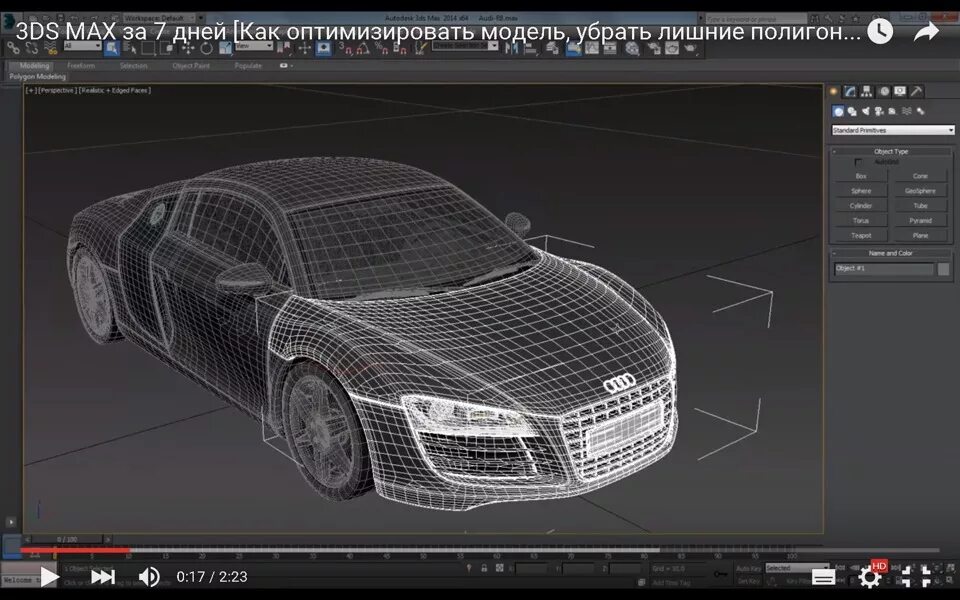Image resolution: width=960 pixels, height=600 pixels.
Task: Click the Realistic + Edged Faces label
Action: [115, 90]
